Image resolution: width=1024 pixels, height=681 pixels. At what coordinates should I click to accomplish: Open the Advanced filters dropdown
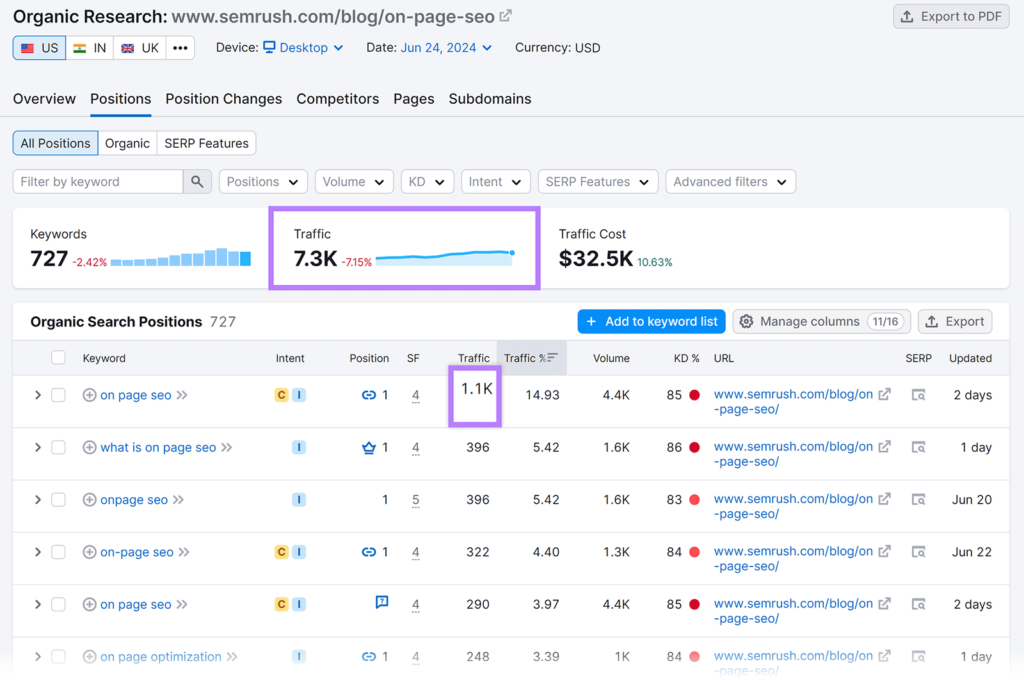pos(730,182)
